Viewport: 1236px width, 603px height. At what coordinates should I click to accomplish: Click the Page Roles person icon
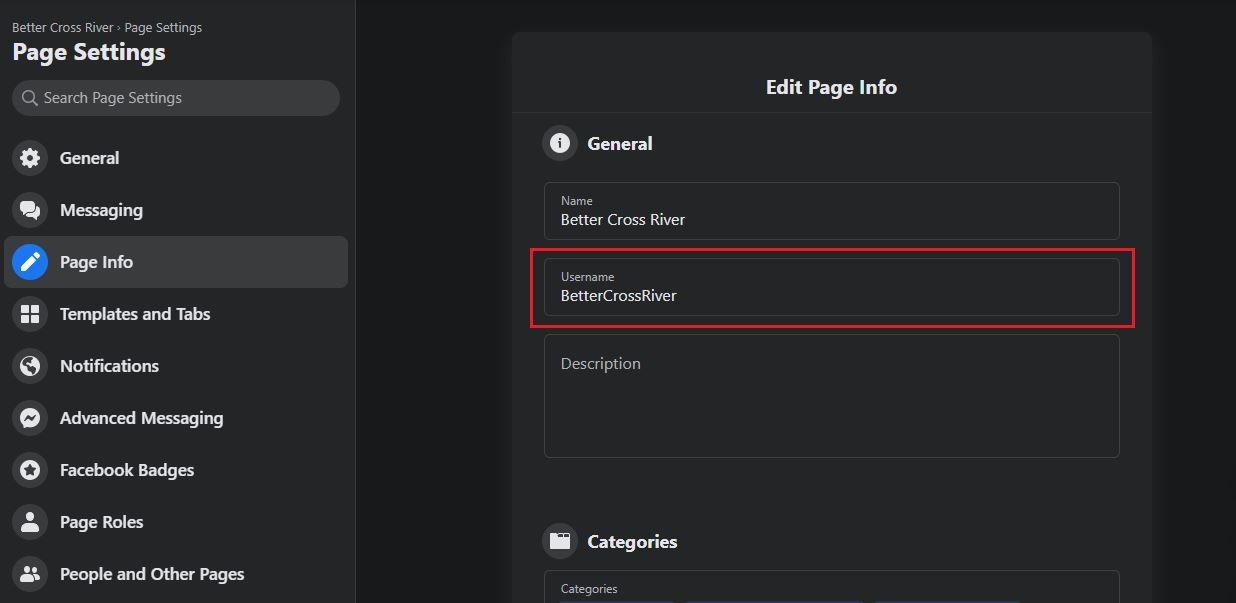[30, 522]
